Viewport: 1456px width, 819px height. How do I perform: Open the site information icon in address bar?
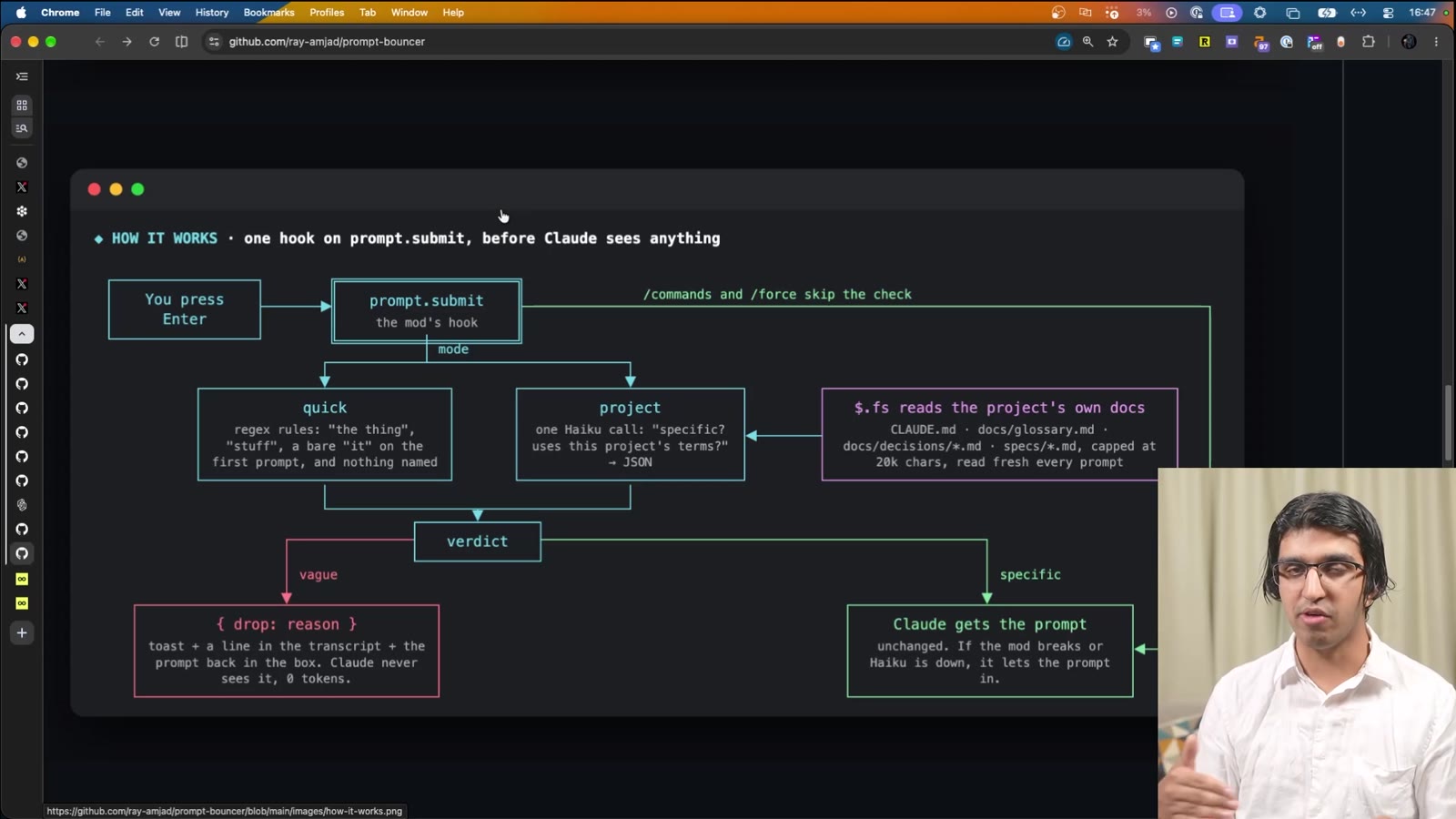[x=214, y=42]
